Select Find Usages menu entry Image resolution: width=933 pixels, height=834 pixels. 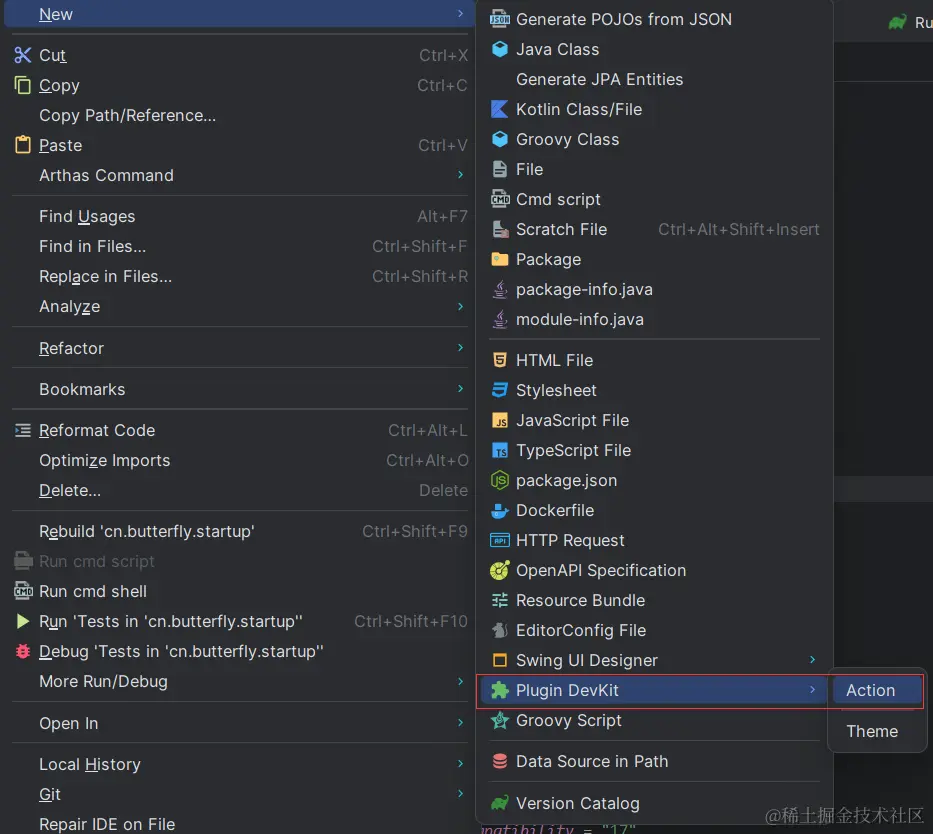click(239, 217)
